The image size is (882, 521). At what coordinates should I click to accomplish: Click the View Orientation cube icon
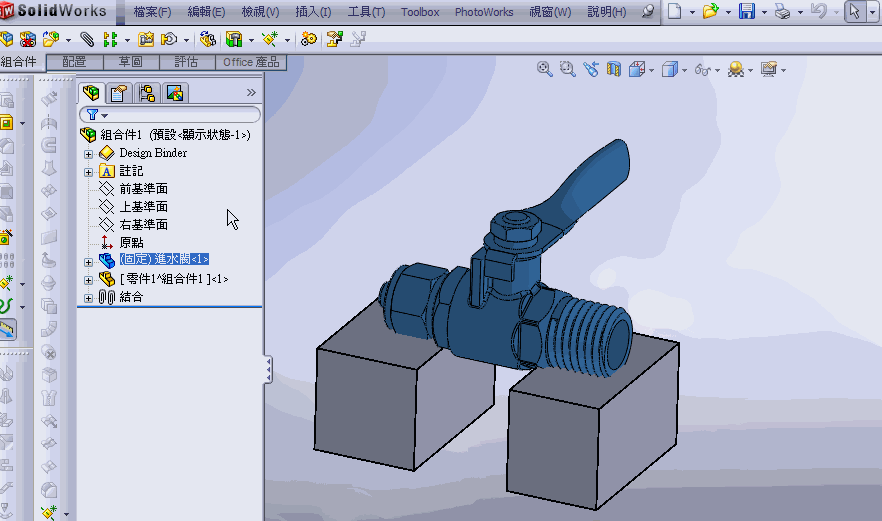tap(637, 69)
